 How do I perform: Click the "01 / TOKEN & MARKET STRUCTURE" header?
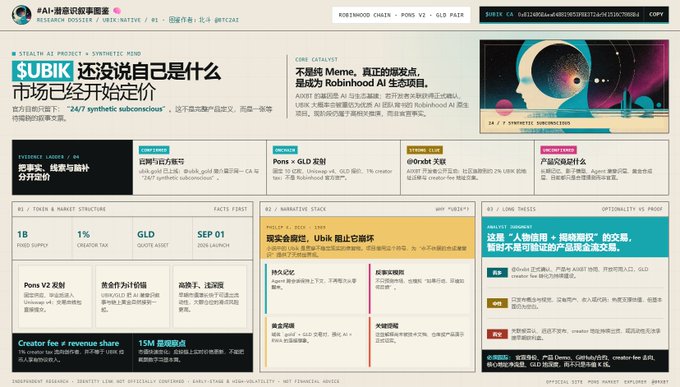(62, 209)
